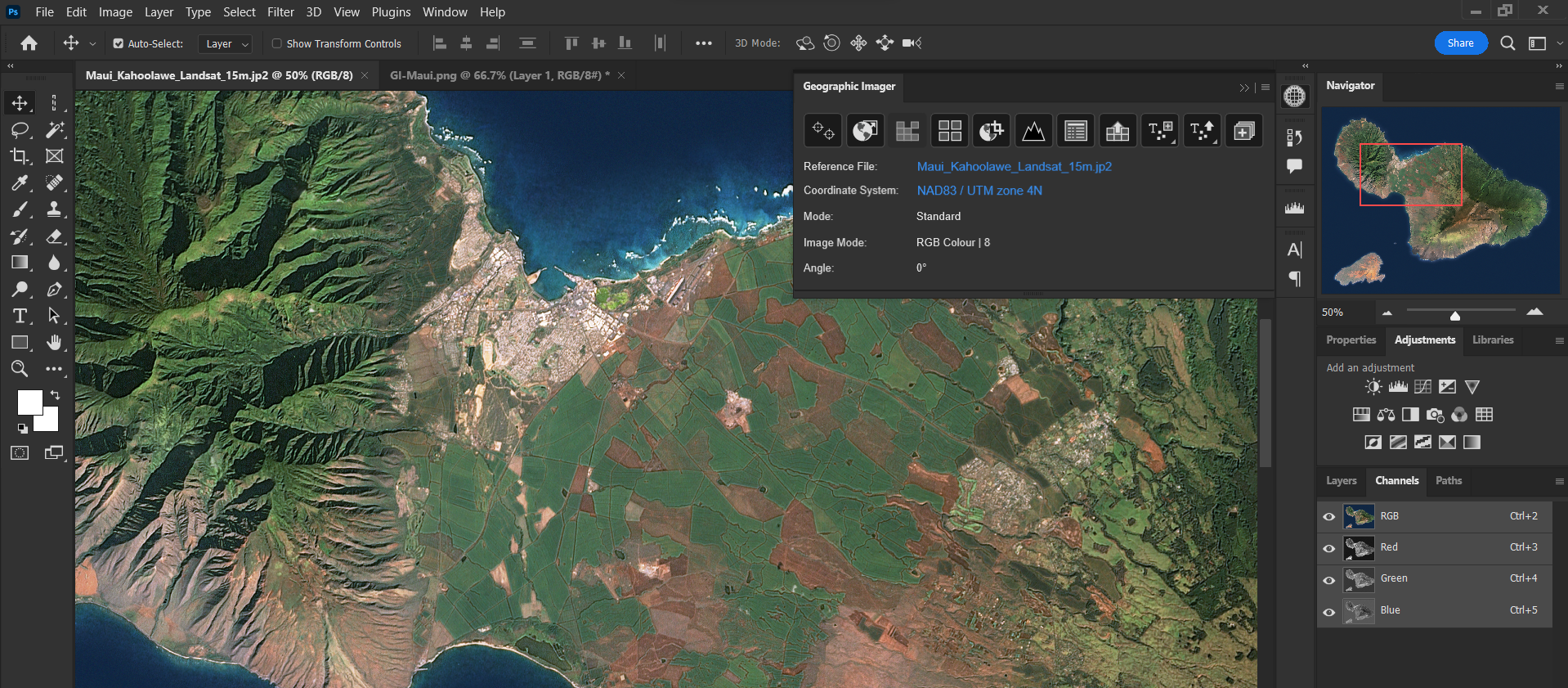
Task: Select the Clone Stamp tool
Action: (x=54, y=209)
